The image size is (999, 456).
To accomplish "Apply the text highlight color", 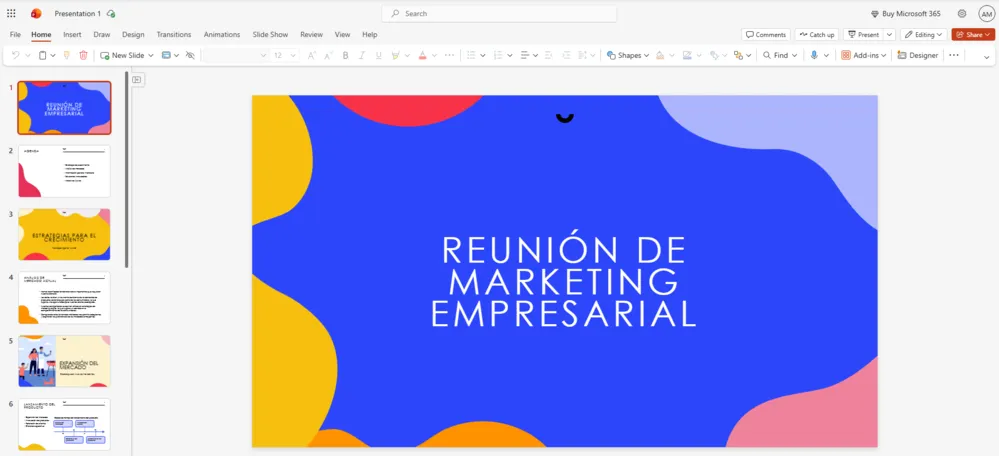I will 395,55.
